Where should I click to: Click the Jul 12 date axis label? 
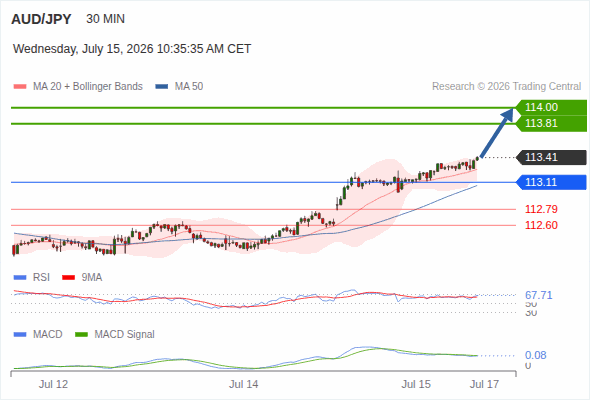tap(53, 384)
